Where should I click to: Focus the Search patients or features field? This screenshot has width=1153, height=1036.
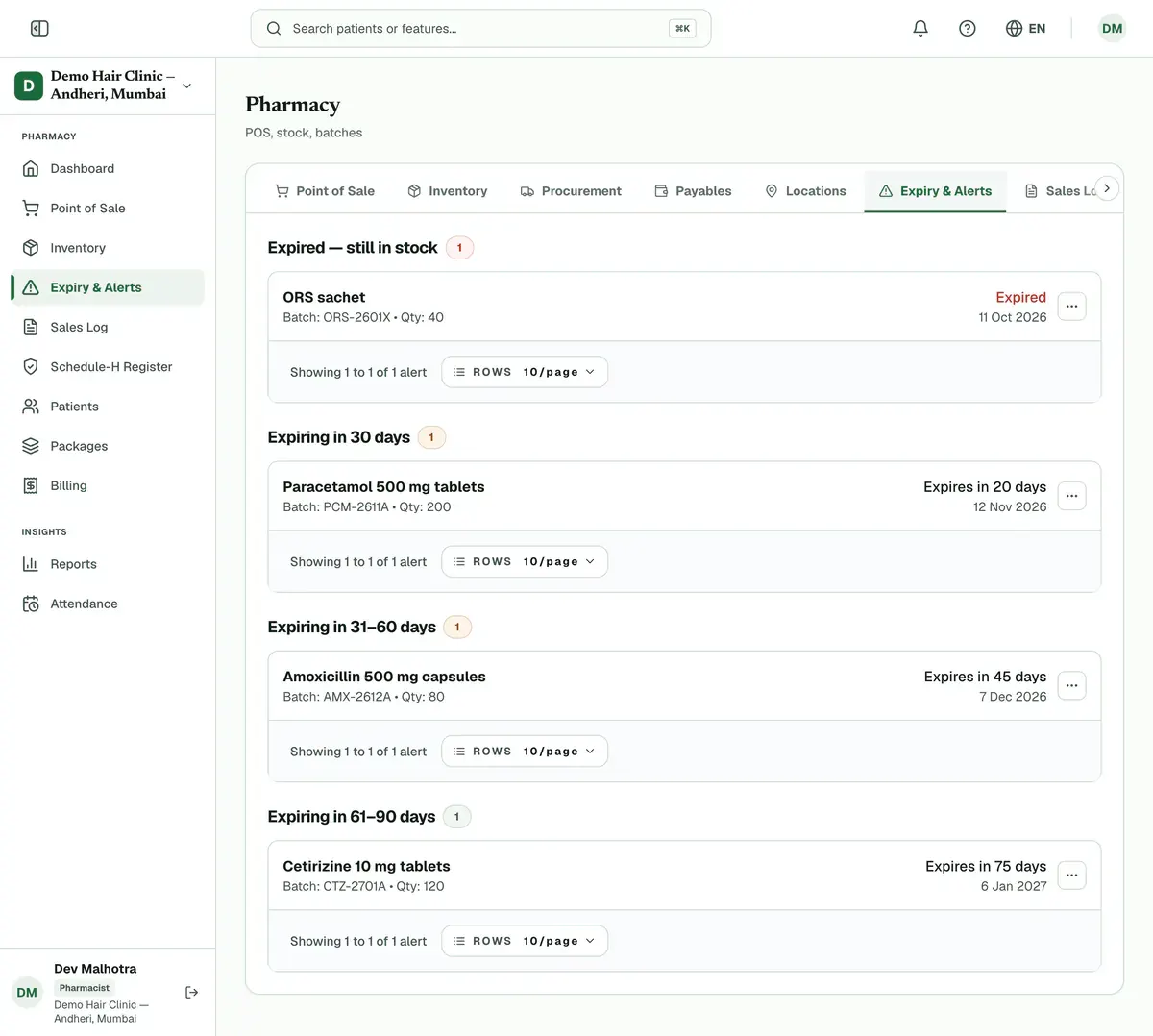tap(480, 29)
